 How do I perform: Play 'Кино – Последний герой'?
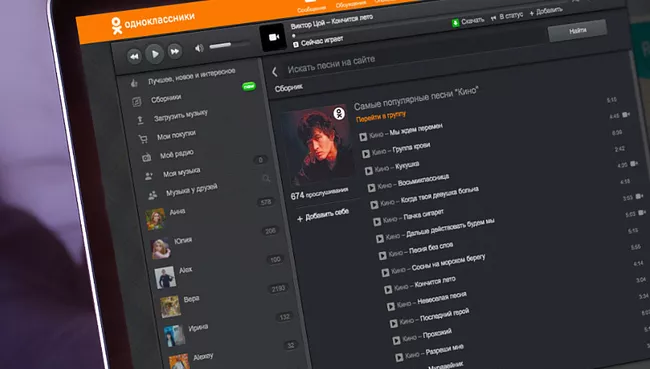pyautogui.click(x=394, y=323)
